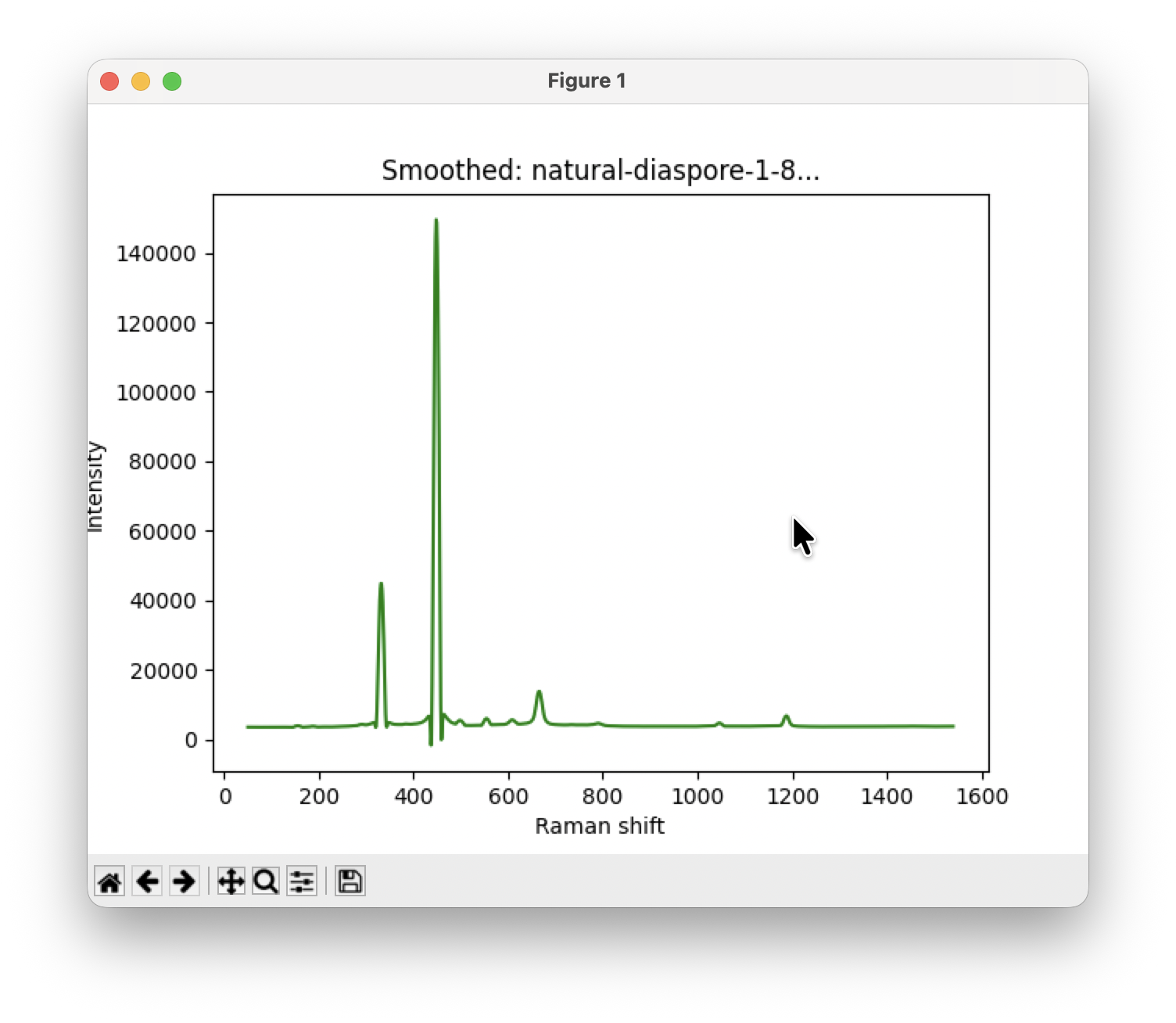The width and height of the screenshot is (1176, 1023).
Task: Reset the plot to the home view
Action: click(109, 881)
